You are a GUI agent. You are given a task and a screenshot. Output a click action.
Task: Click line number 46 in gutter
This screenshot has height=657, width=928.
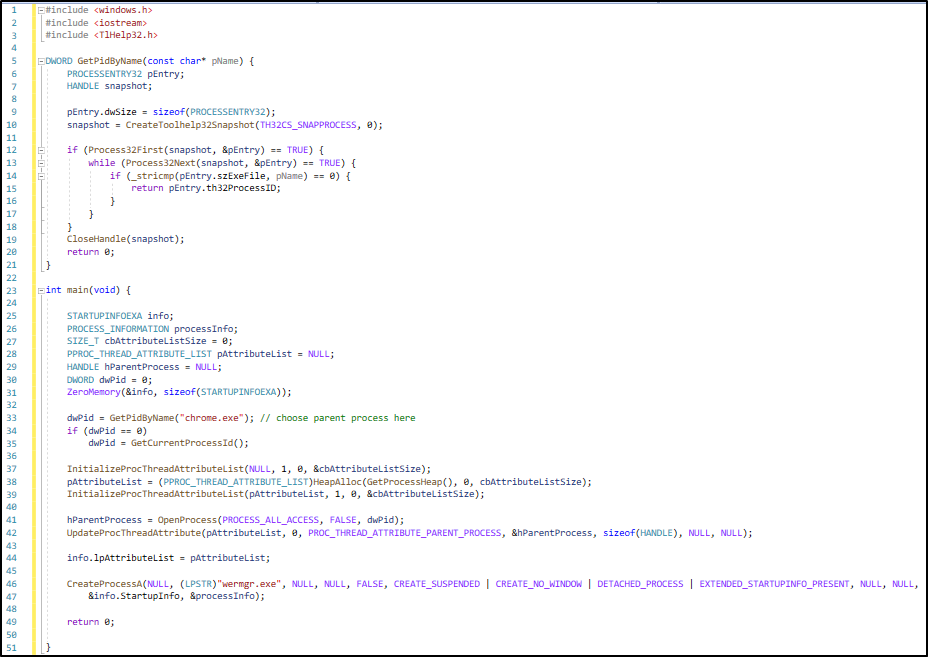(12, 584)
